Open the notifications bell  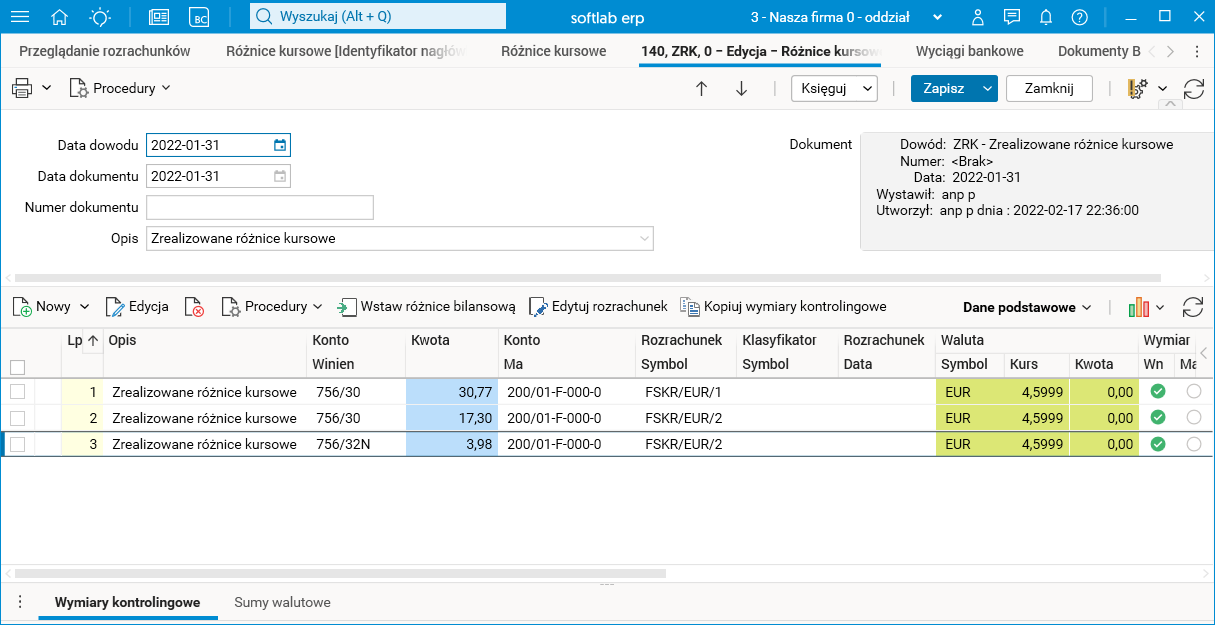[x=1046, y=17]
